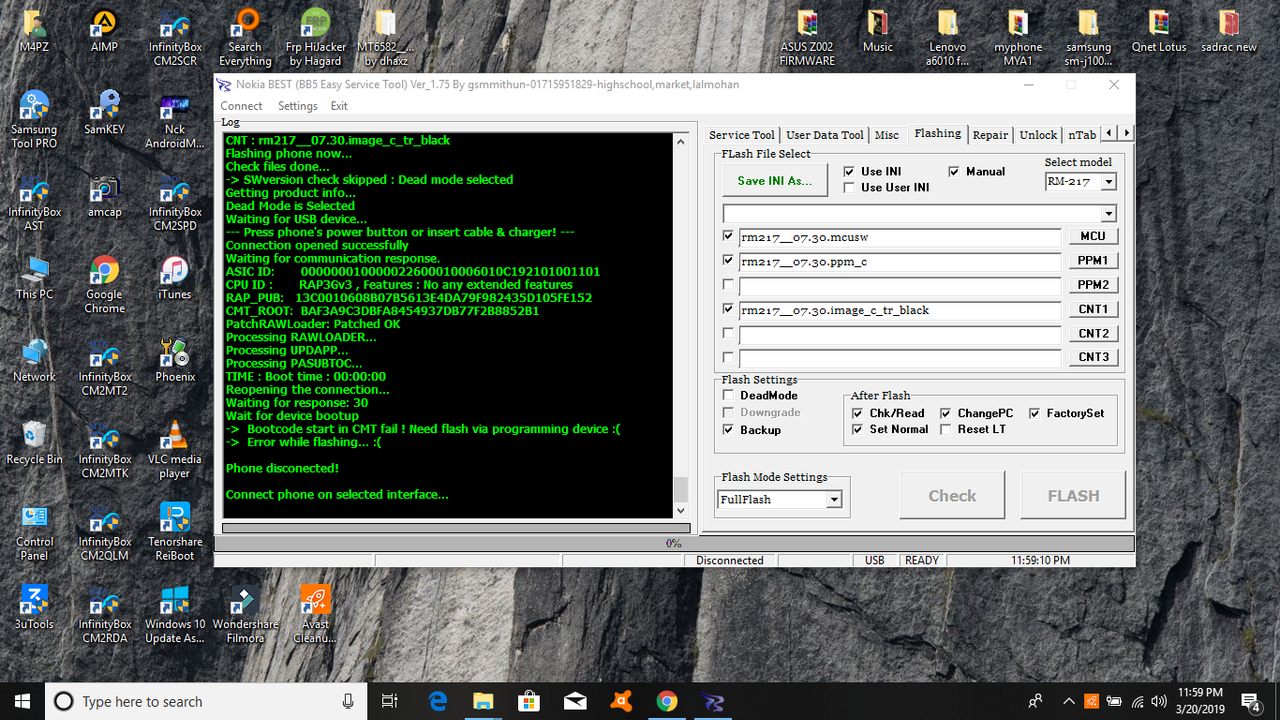The width and height of the screenshot is (1280, 720).
Task: Enable the Use User INI checkbox
Action: [x=849, y=187]
